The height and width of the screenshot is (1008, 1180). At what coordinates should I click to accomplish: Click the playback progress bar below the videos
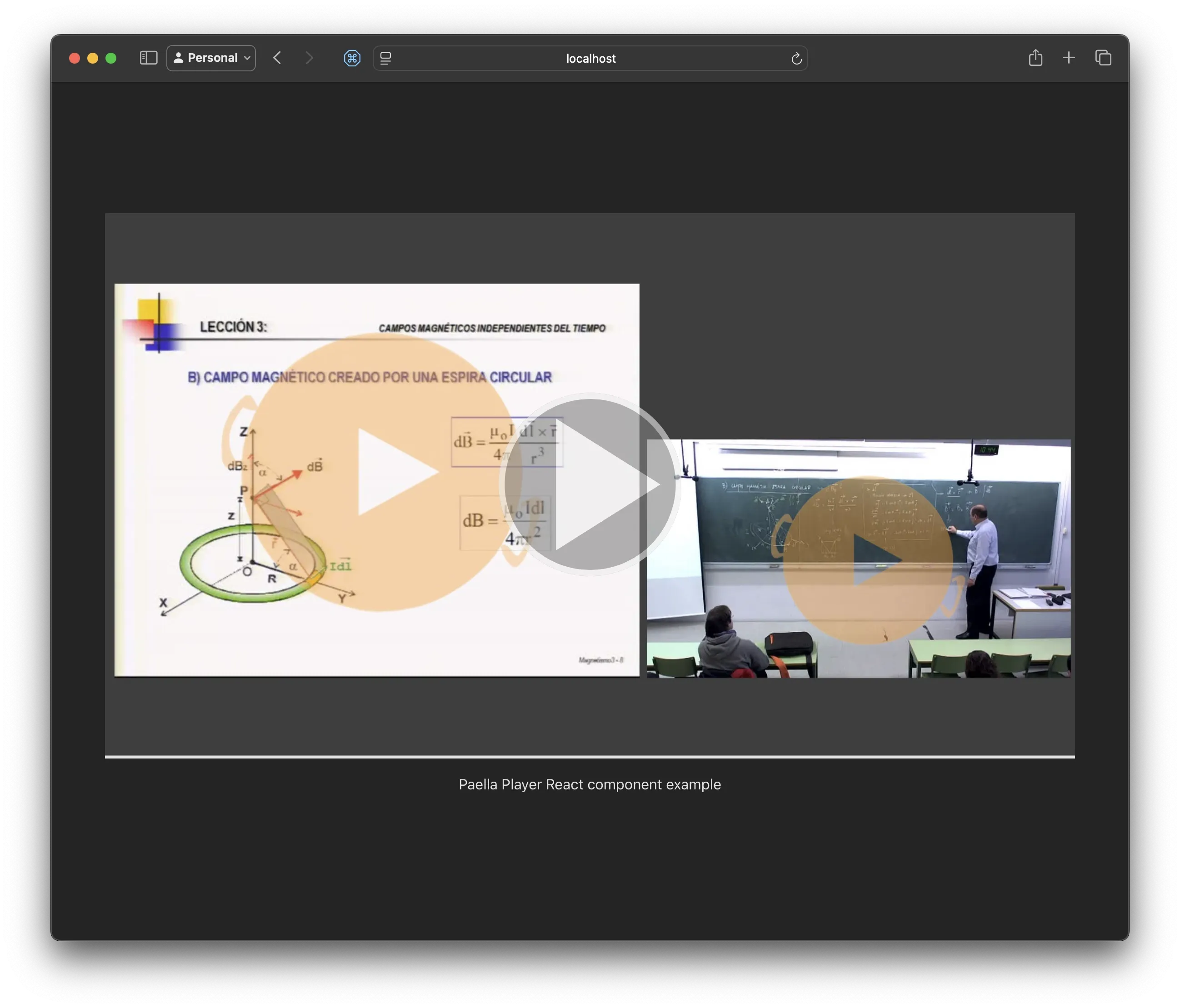coord(590,757)
